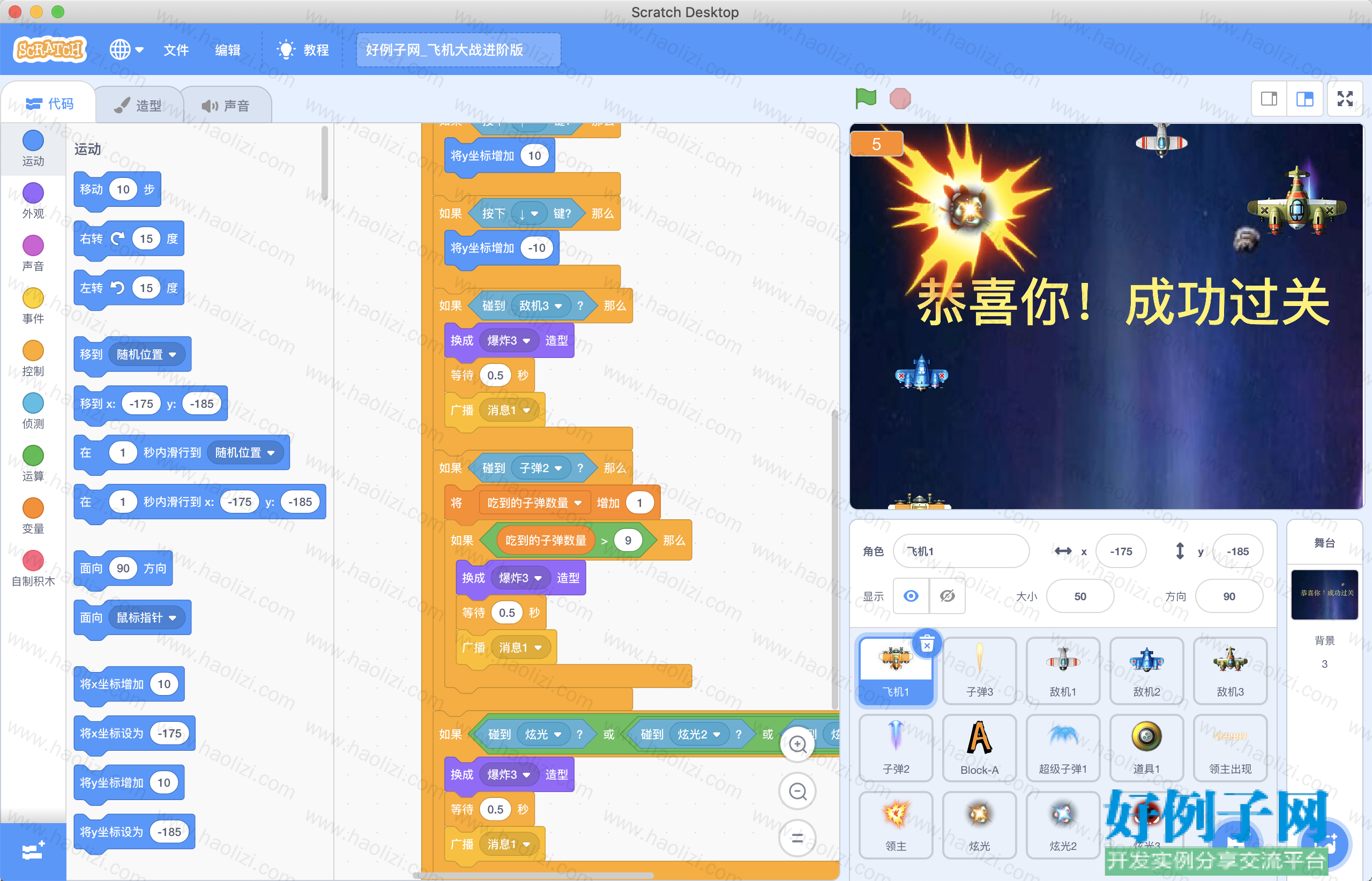
Task: Open the 编辑 menu
Action: [x=227, y=50]
